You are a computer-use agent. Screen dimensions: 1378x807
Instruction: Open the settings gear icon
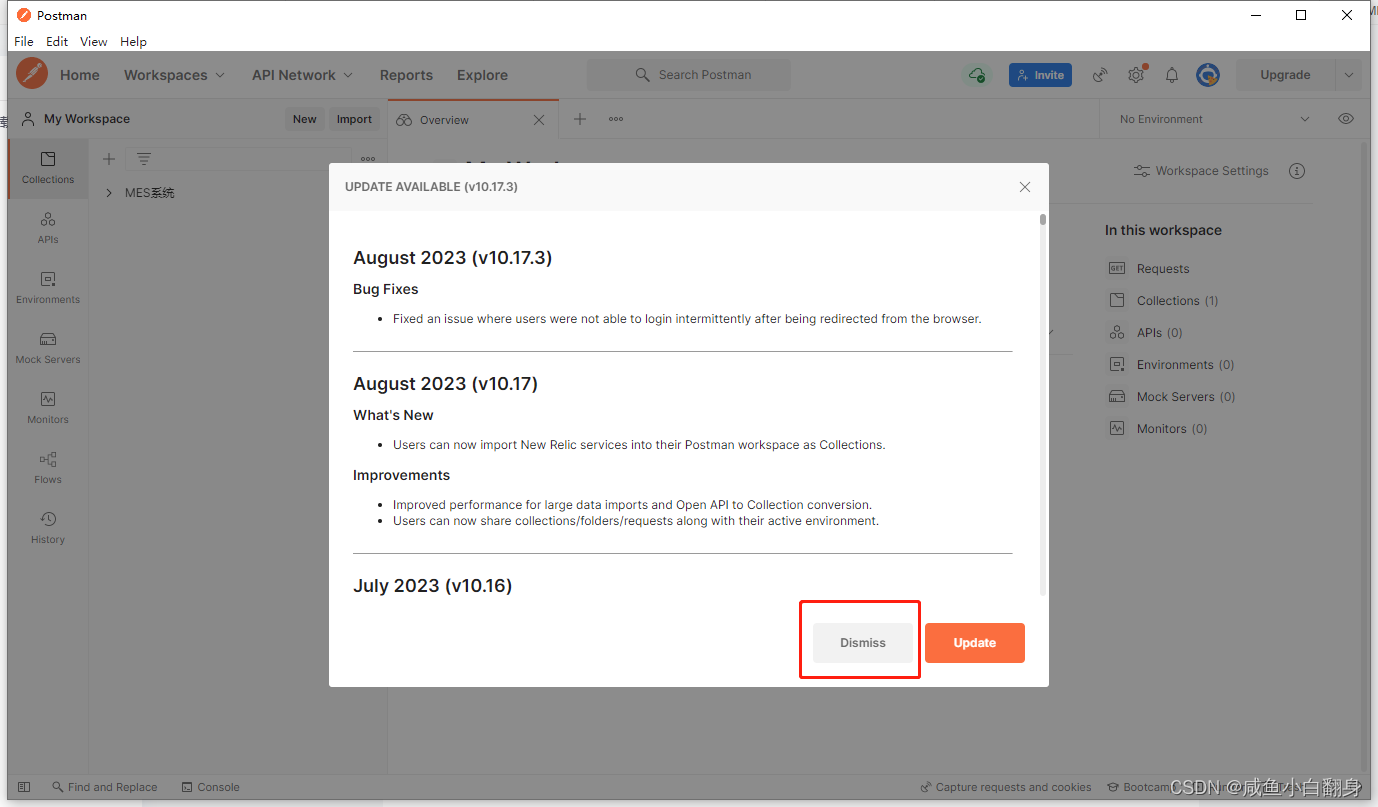coord(1136,75)
